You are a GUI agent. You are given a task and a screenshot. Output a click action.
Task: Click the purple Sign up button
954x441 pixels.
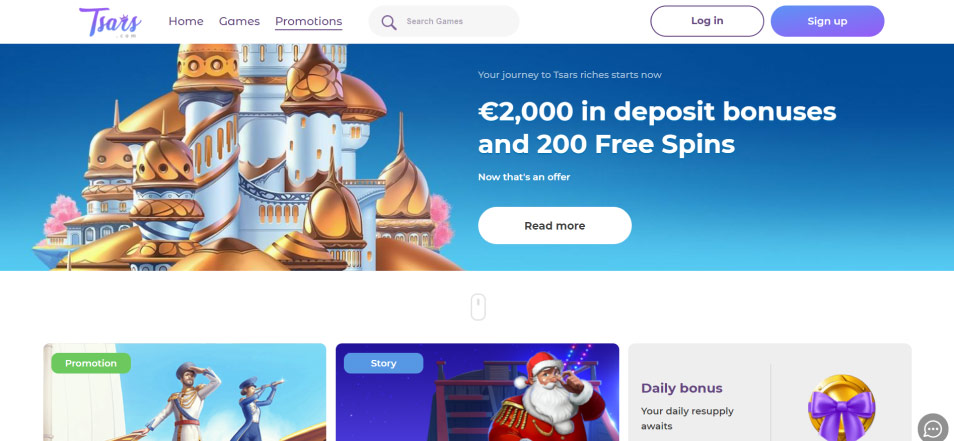[827, 21]
